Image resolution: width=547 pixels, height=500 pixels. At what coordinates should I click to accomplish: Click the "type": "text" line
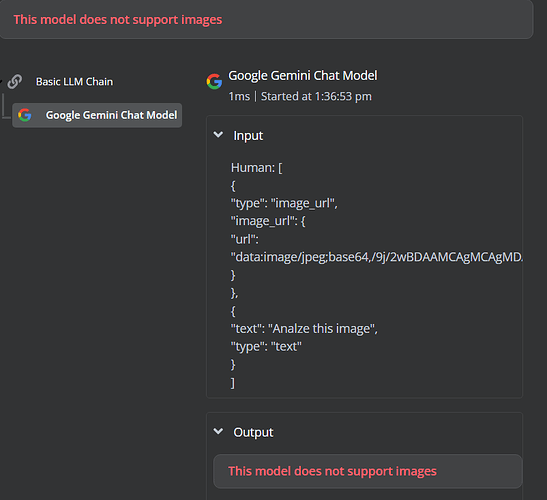[266, 346]
